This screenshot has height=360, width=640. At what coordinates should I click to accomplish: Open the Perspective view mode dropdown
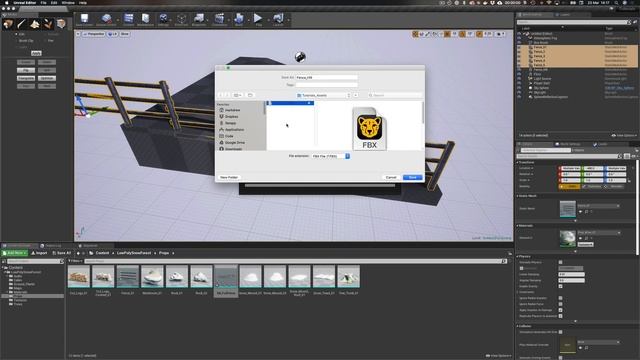pos(93,34)
